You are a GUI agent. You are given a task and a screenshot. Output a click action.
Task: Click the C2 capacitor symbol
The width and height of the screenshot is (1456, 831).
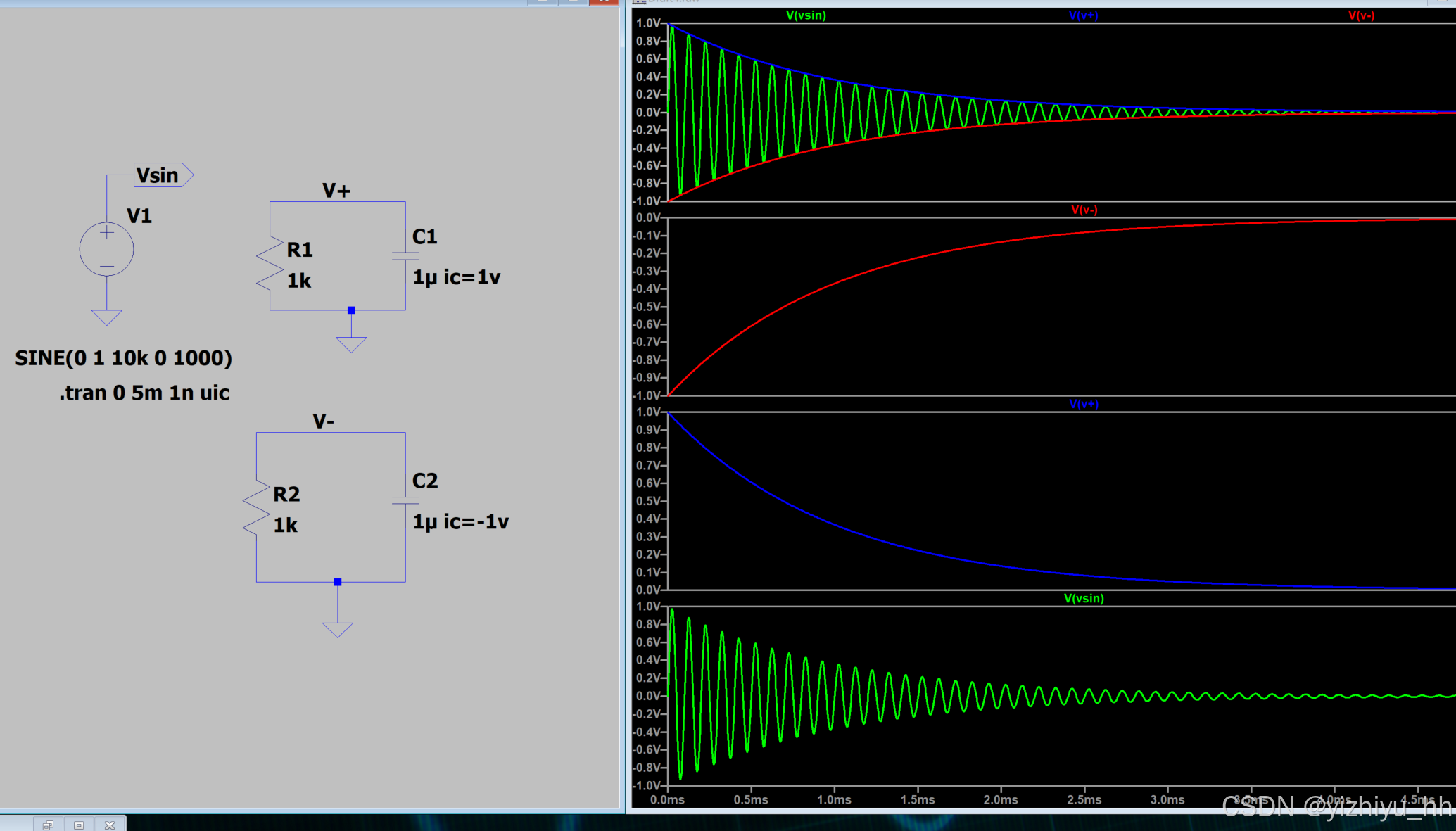pos(405,500)
